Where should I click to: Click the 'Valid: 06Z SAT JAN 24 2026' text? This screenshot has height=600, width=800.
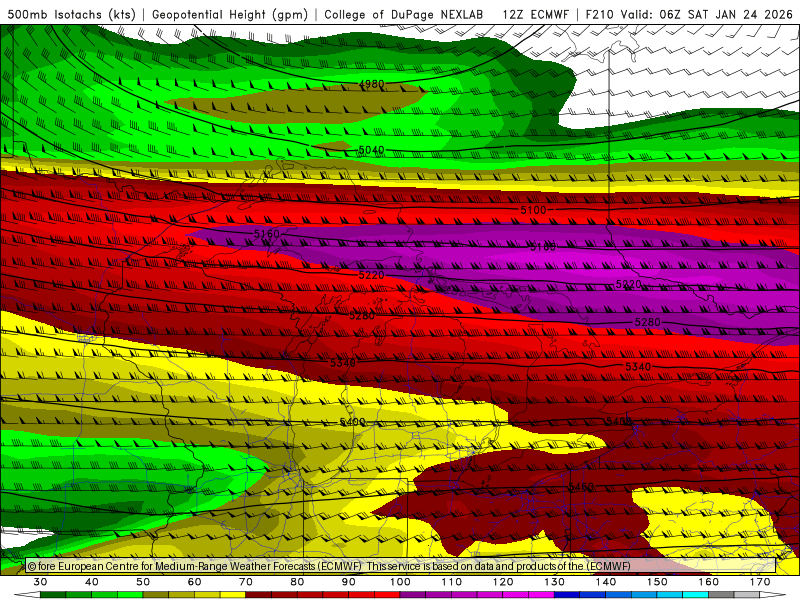point(707,14)
